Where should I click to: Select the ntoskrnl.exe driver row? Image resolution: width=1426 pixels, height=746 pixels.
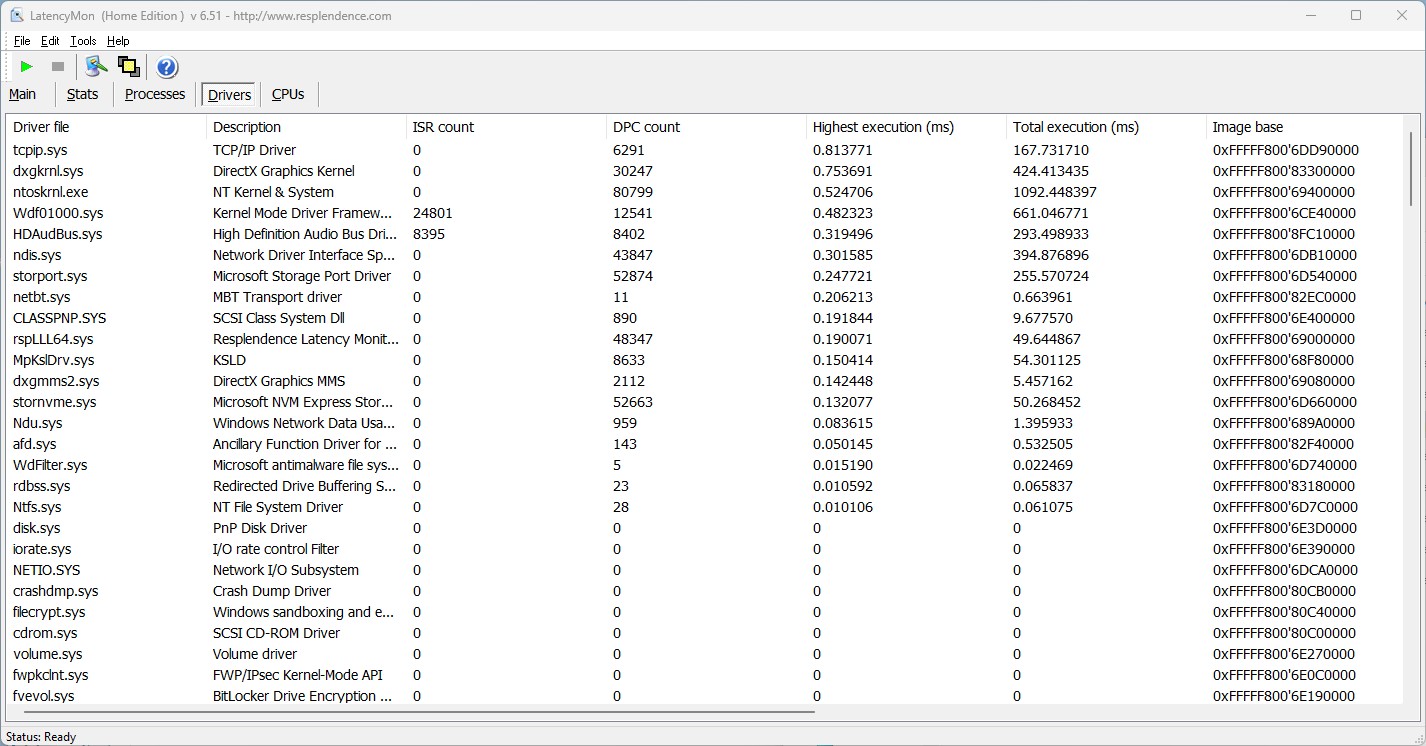click(705, 192)
